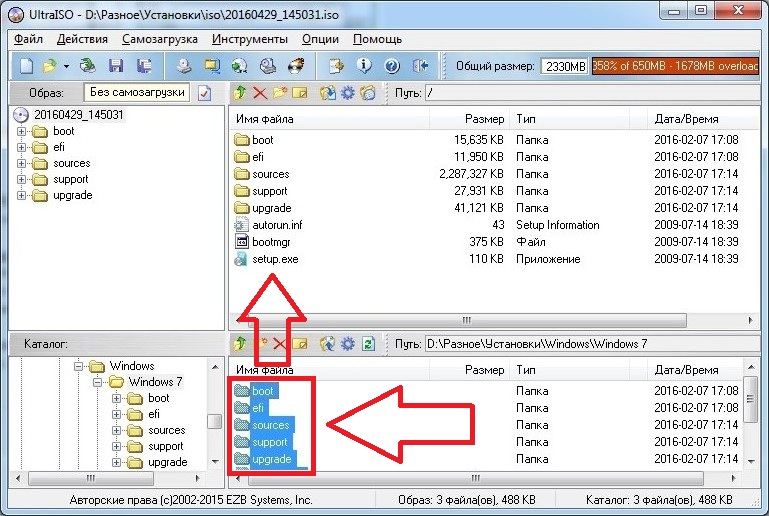Collapse the Windows 7 node in catalog tree
The height and width of the screenshot is (516, 769).
[x=99, y=382]
